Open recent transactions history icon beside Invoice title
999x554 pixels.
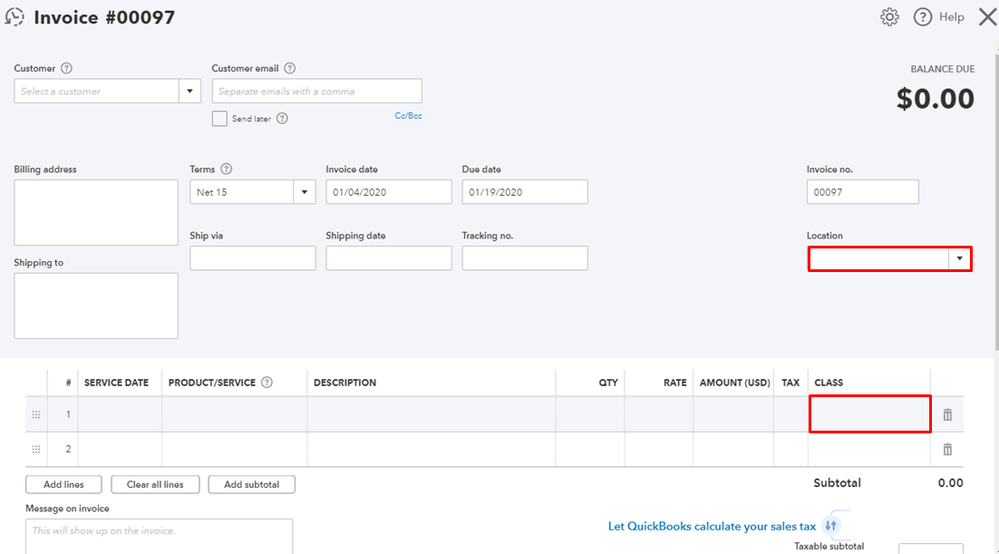click(14, 17)
